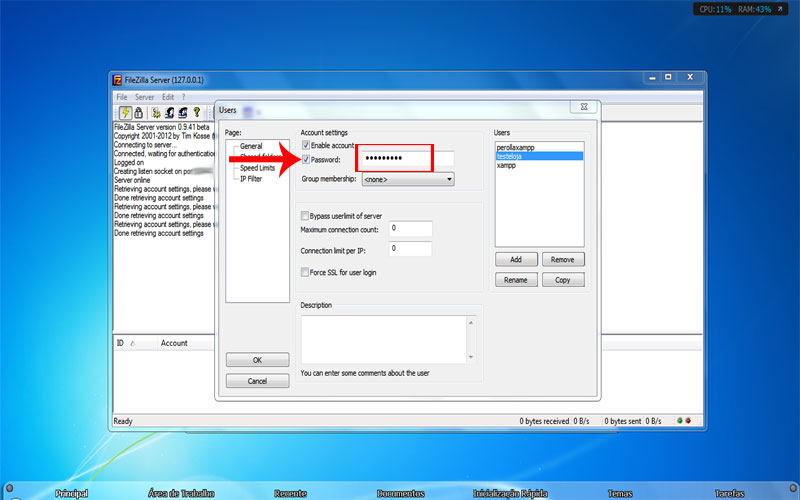Click the ID column header

pos(120,343)
